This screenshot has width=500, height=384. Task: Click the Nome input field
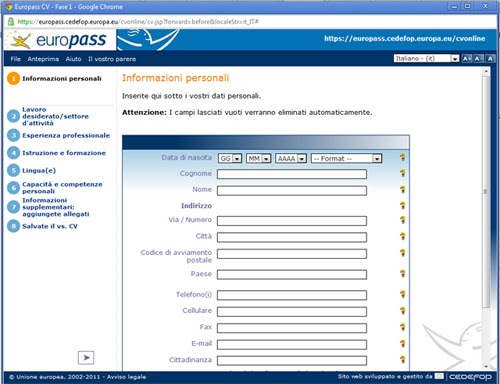click(292, 190)
